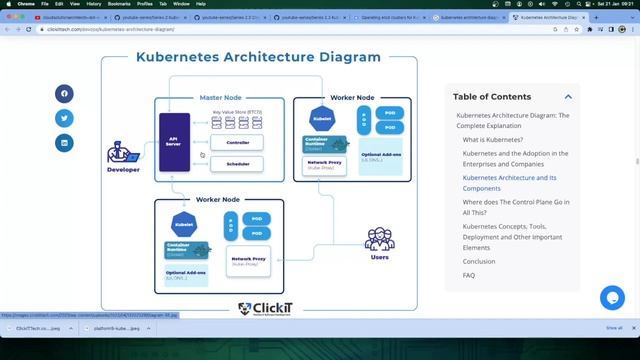The image size is (640, 360).
Task: Open a new browser tab
Action: (x=596, y=18)
